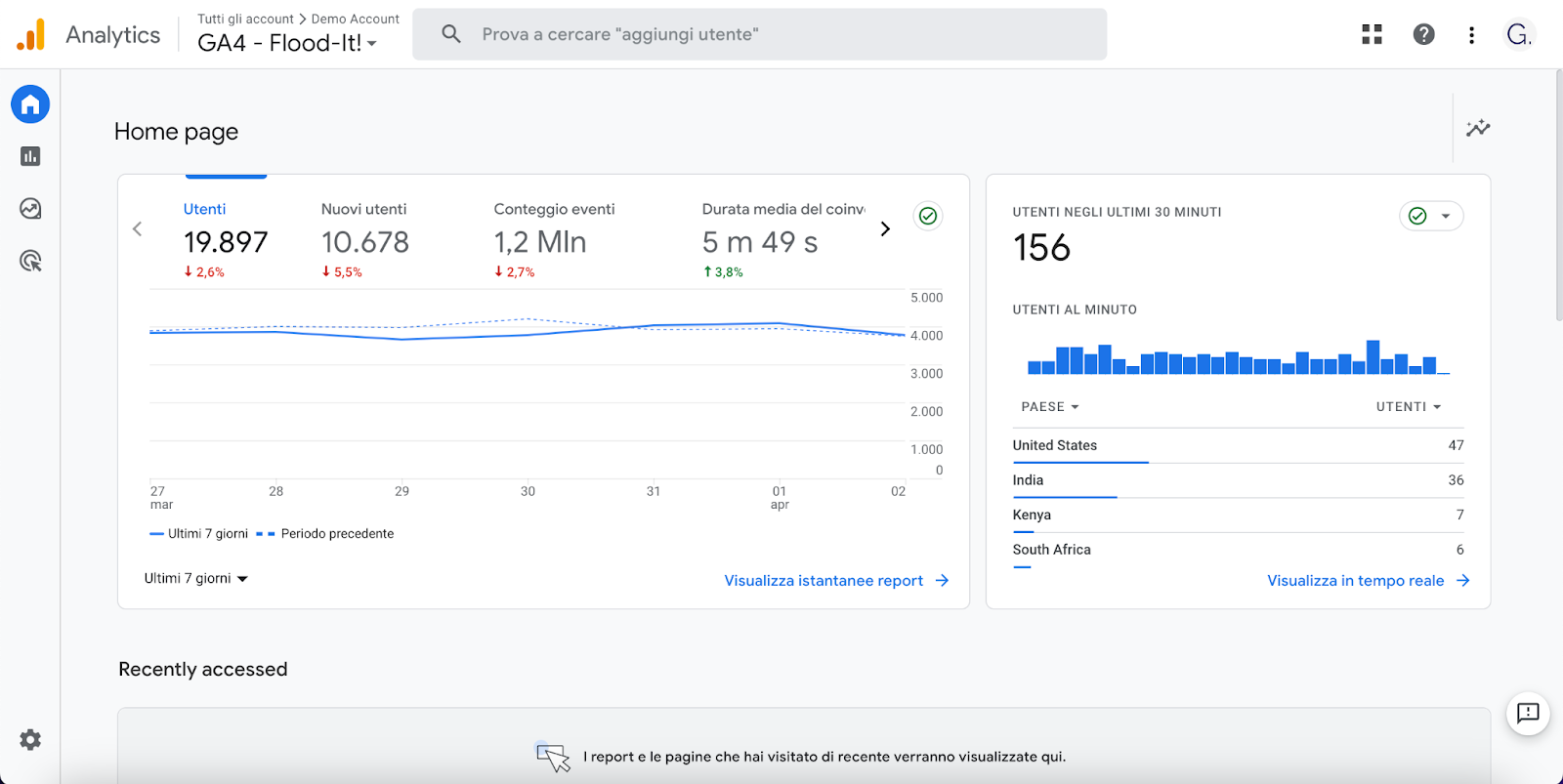Viewport: 1563px width, 784px height.
Task: Click the Kenya country row
Action: (x=1238, y=515)
